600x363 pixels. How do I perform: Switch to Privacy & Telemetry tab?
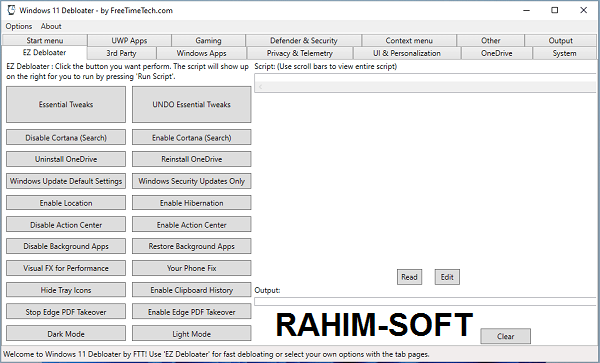[300, 53]
